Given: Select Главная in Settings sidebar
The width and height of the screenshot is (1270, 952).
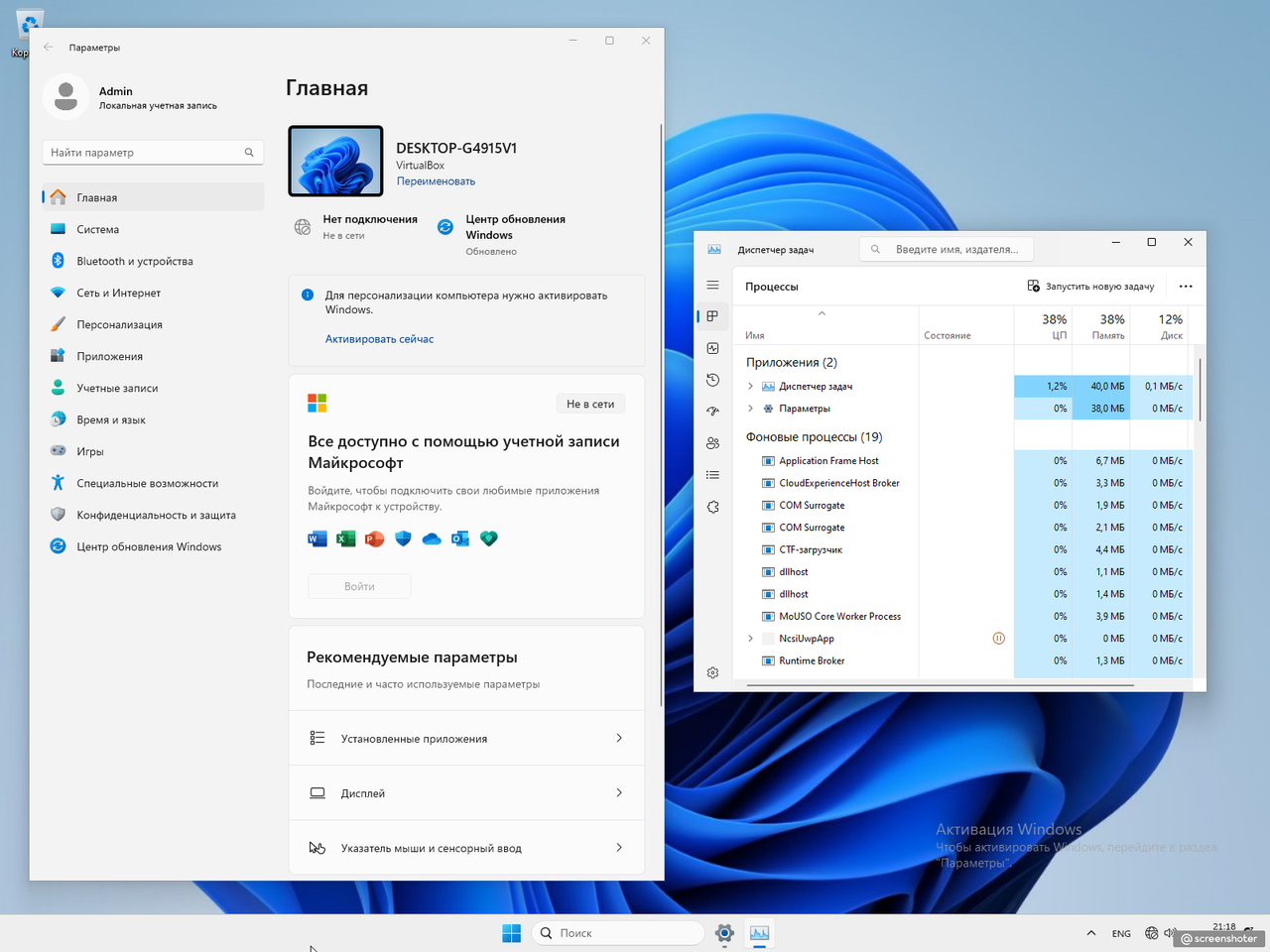Looking at the screenshot, I should [154, 197].
